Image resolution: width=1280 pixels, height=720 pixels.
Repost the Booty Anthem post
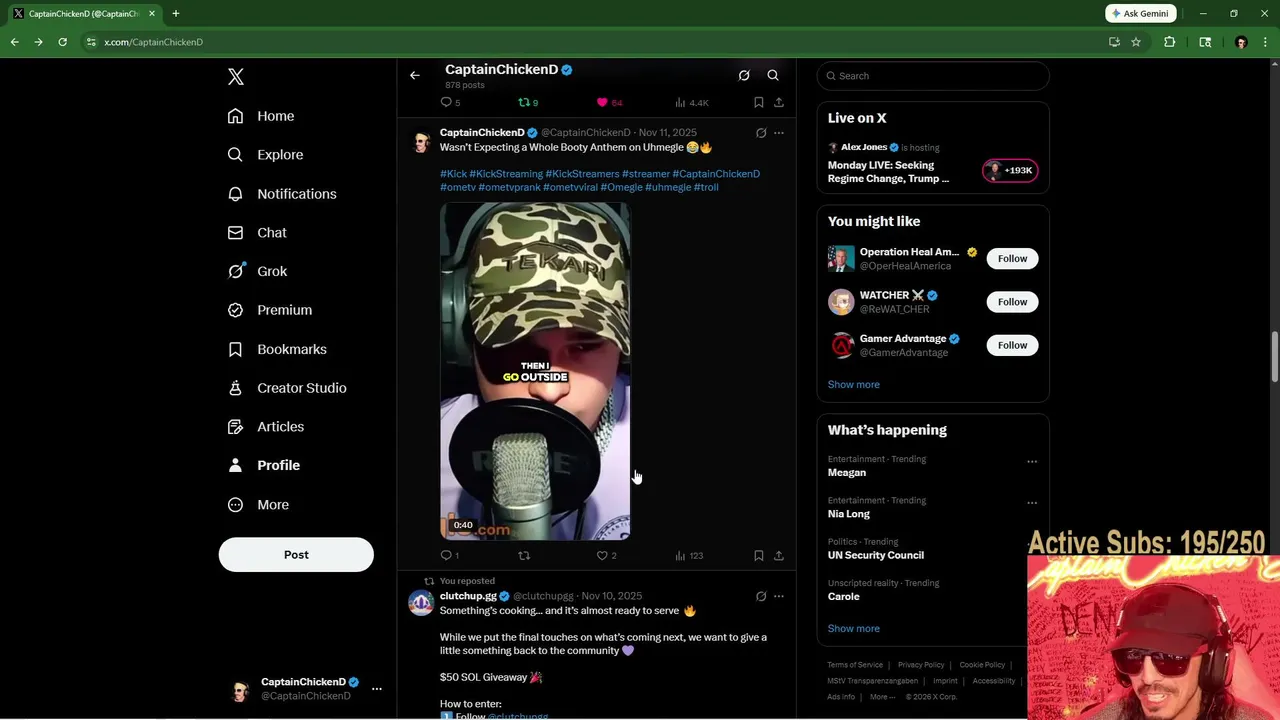(x=524, y=555)
